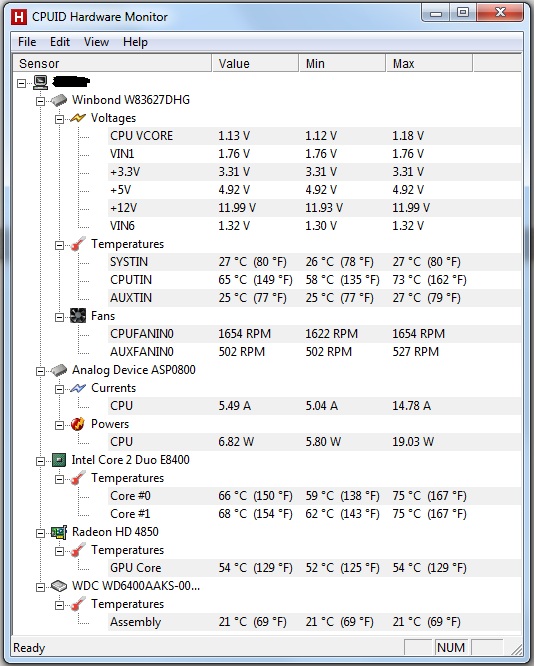Collapse the Voltages node

click(x=59, y=119)
